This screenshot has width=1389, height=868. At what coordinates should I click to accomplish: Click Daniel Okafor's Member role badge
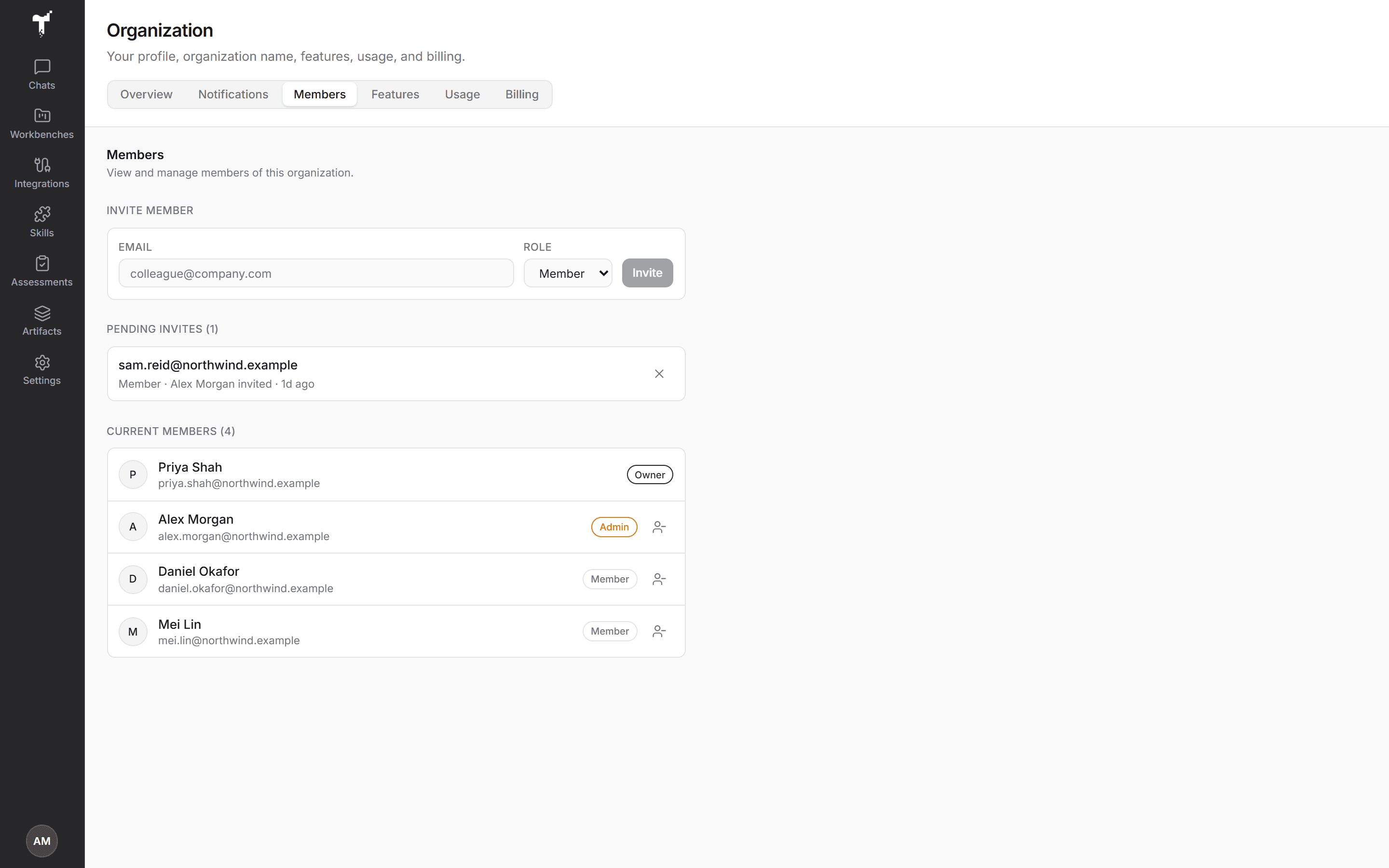[610, 579]
